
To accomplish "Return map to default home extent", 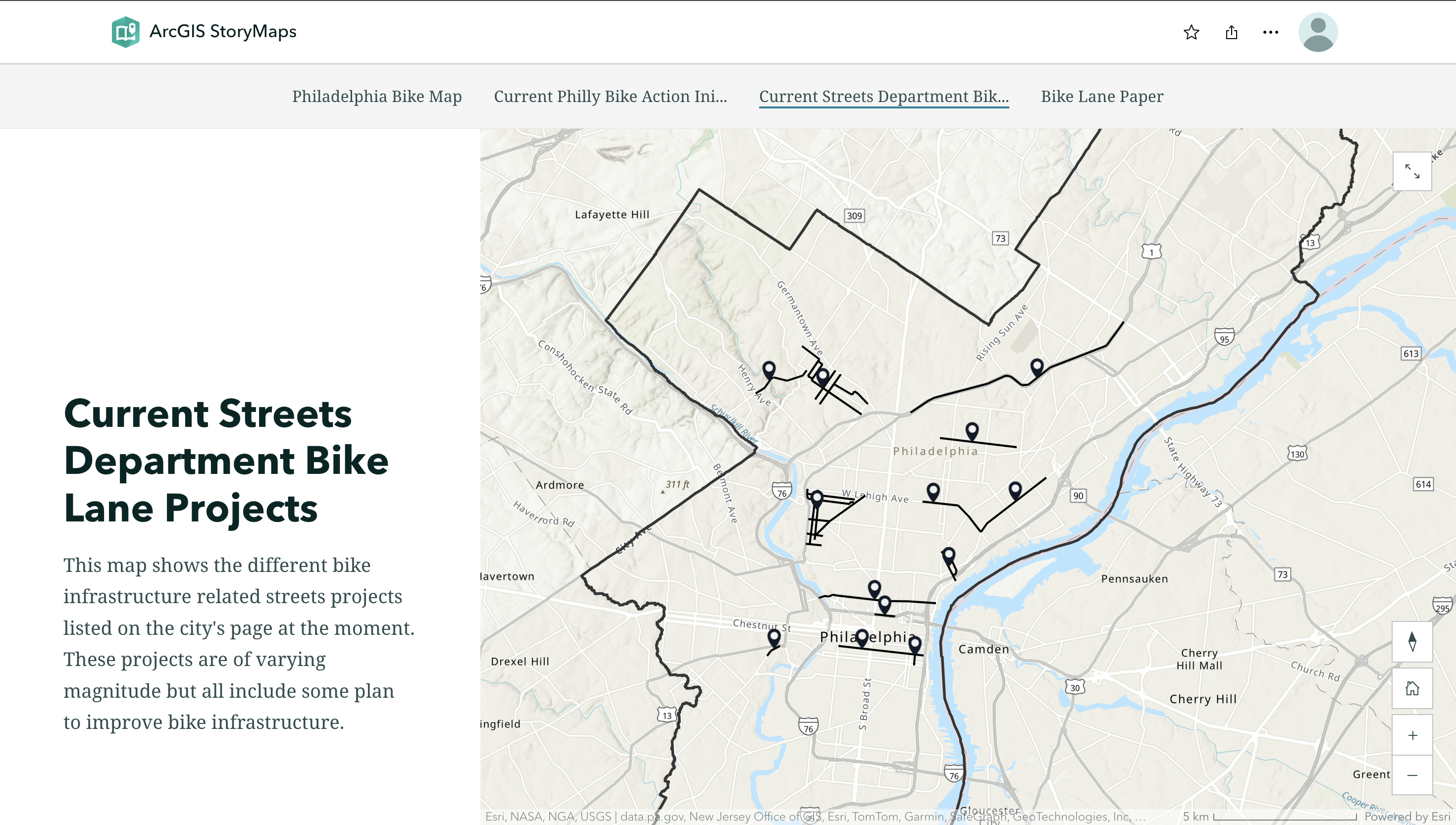I will [1412, 688].
